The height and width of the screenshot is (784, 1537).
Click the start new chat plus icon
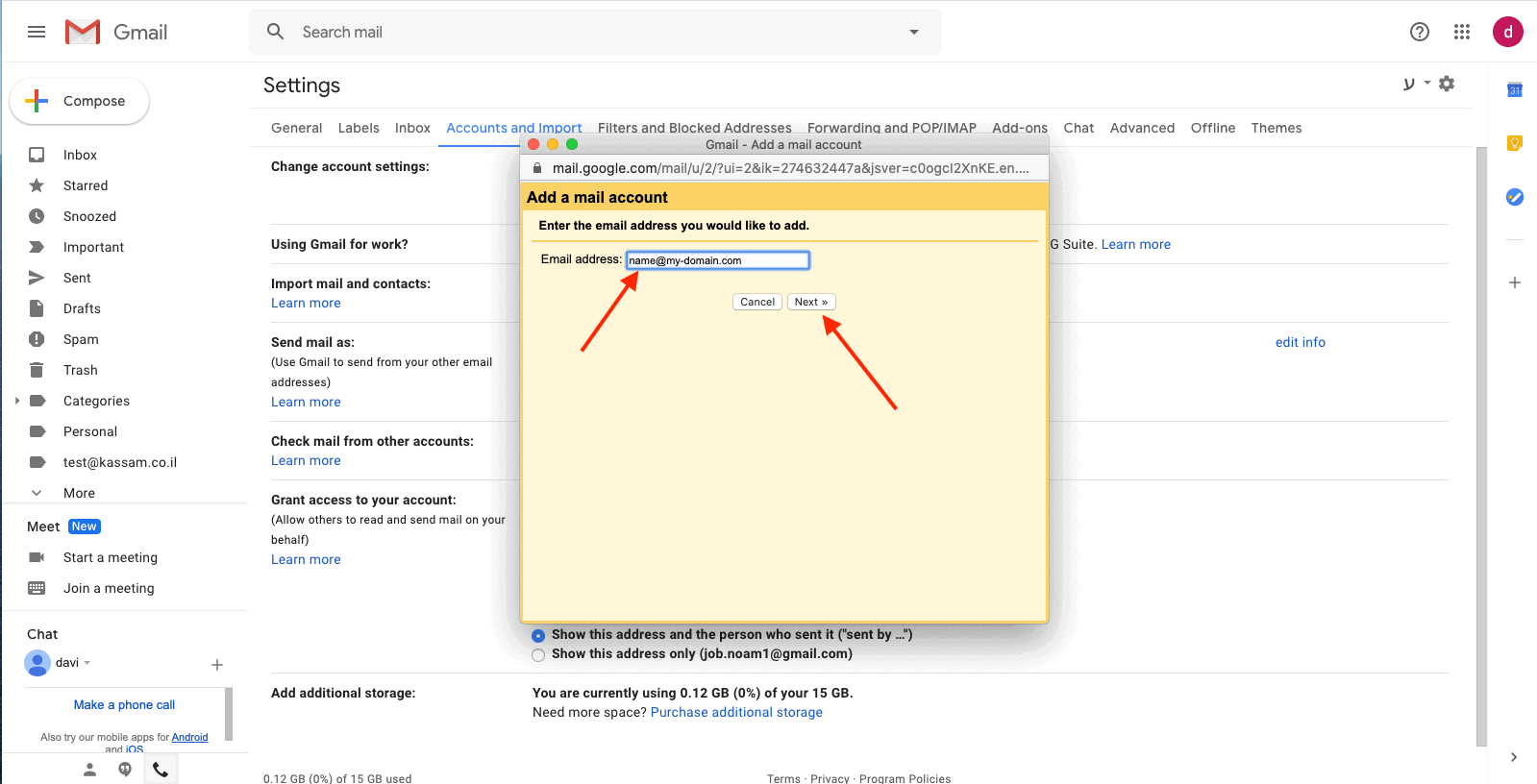(x=217, y=665)
